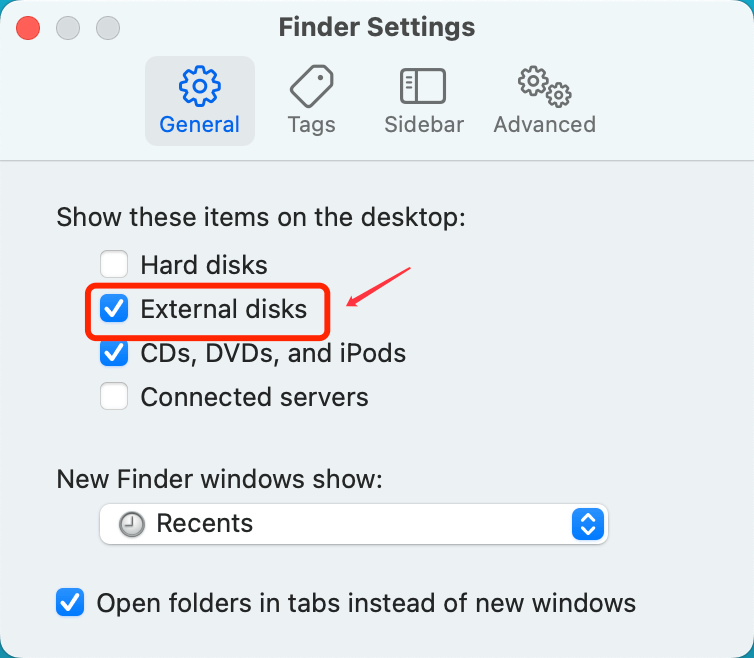Switch to the Tags tab label

click(312, 125)
